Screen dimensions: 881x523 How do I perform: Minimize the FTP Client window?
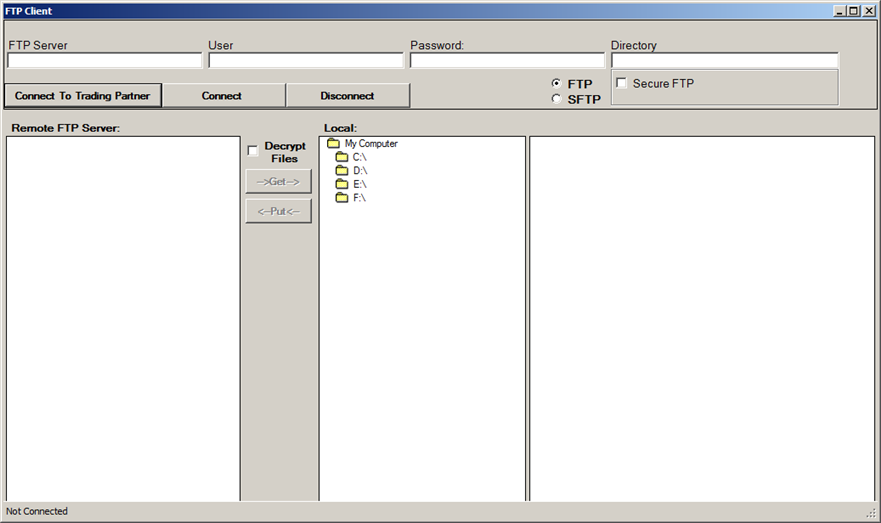(x=840, y=11)
